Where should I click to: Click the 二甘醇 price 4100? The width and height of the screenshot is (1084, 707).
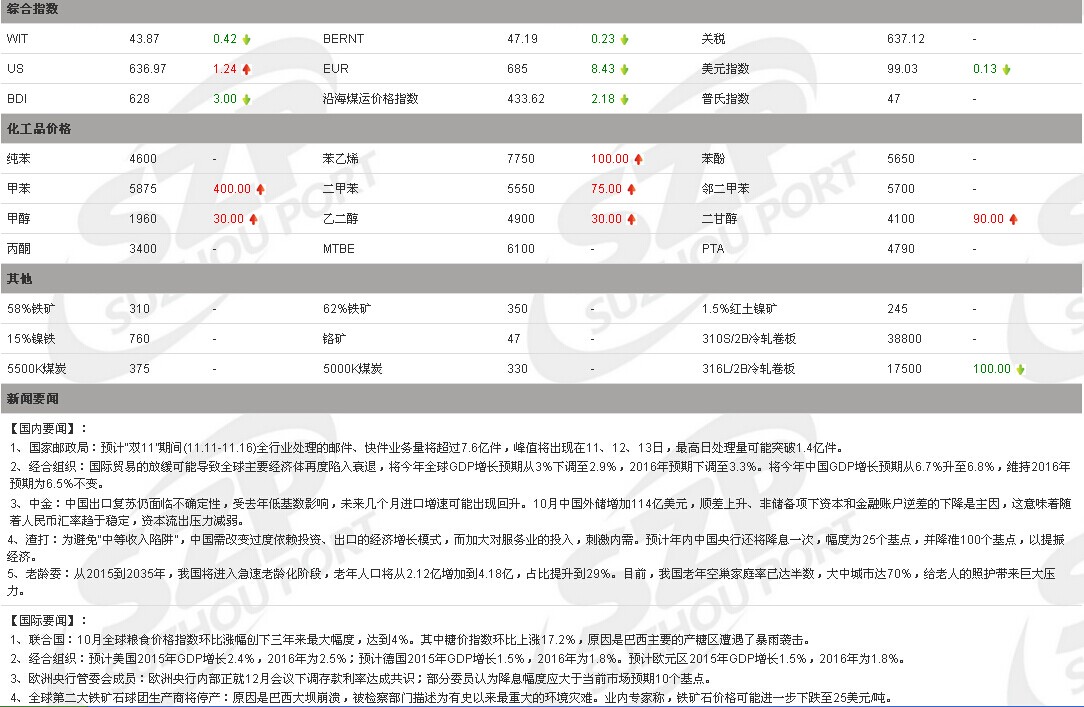point(901,218)
